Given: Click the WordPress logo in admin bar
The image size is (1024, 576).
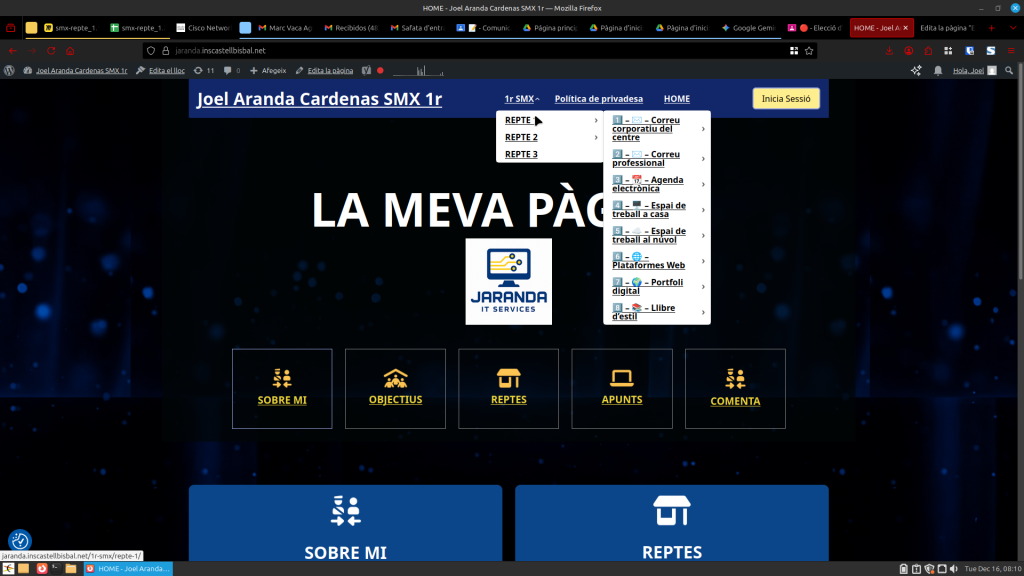Looking at the screenshot, I should [9, 71].
